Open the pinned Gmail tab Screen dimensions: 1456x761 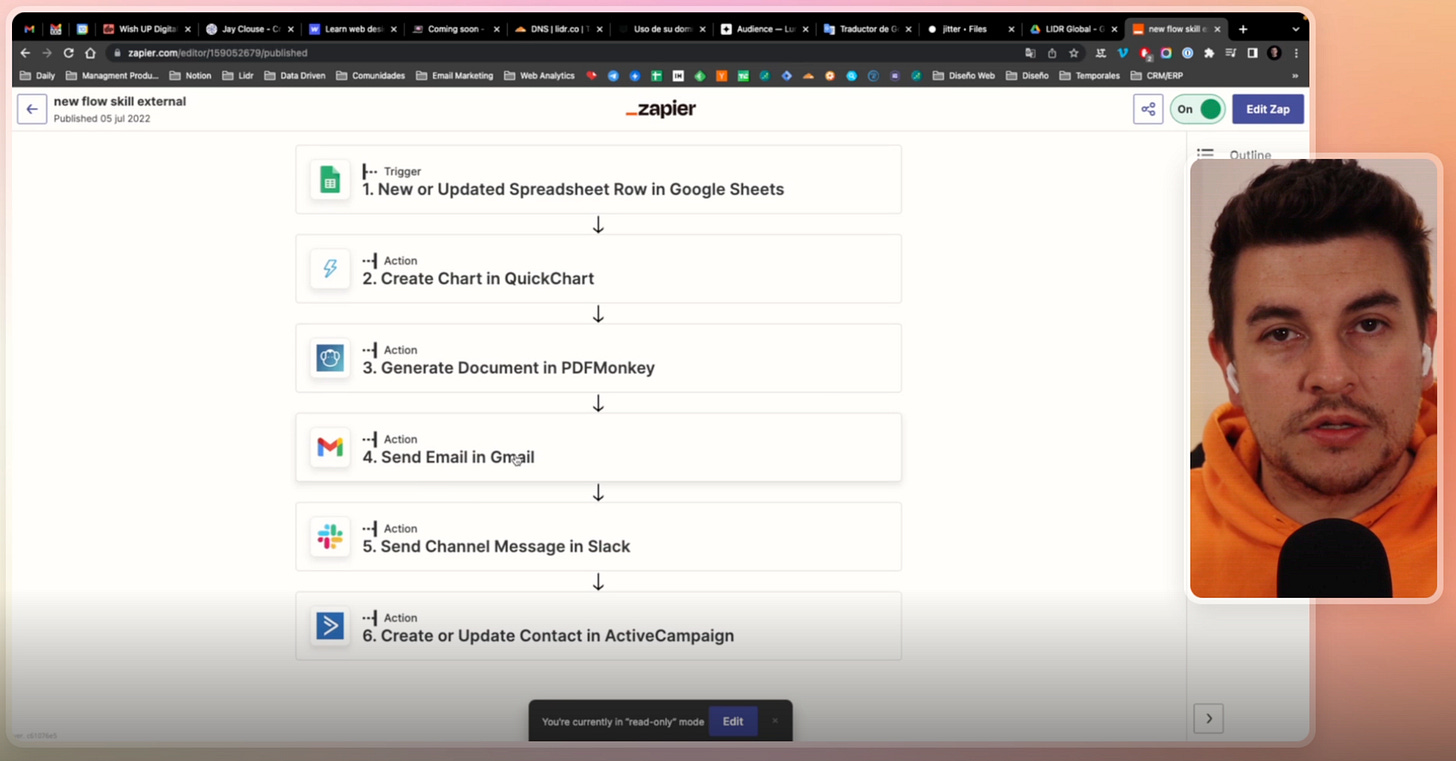[x=30, y=29]
